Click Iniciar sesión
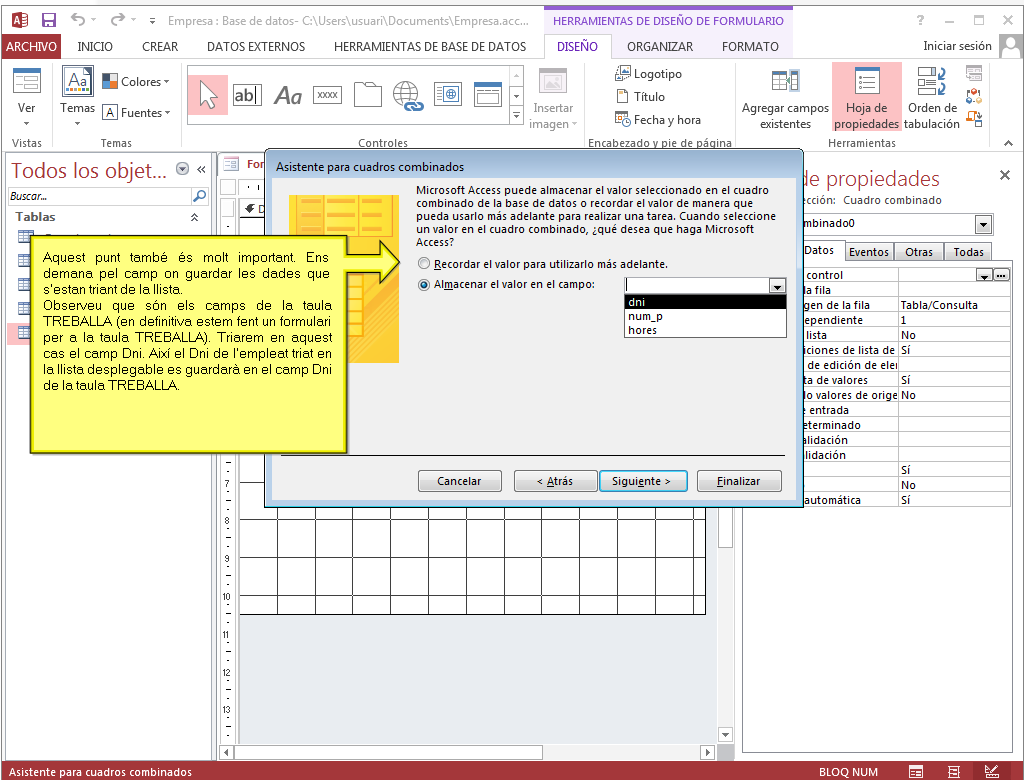The image size is (1024, 780). [957, 46]
